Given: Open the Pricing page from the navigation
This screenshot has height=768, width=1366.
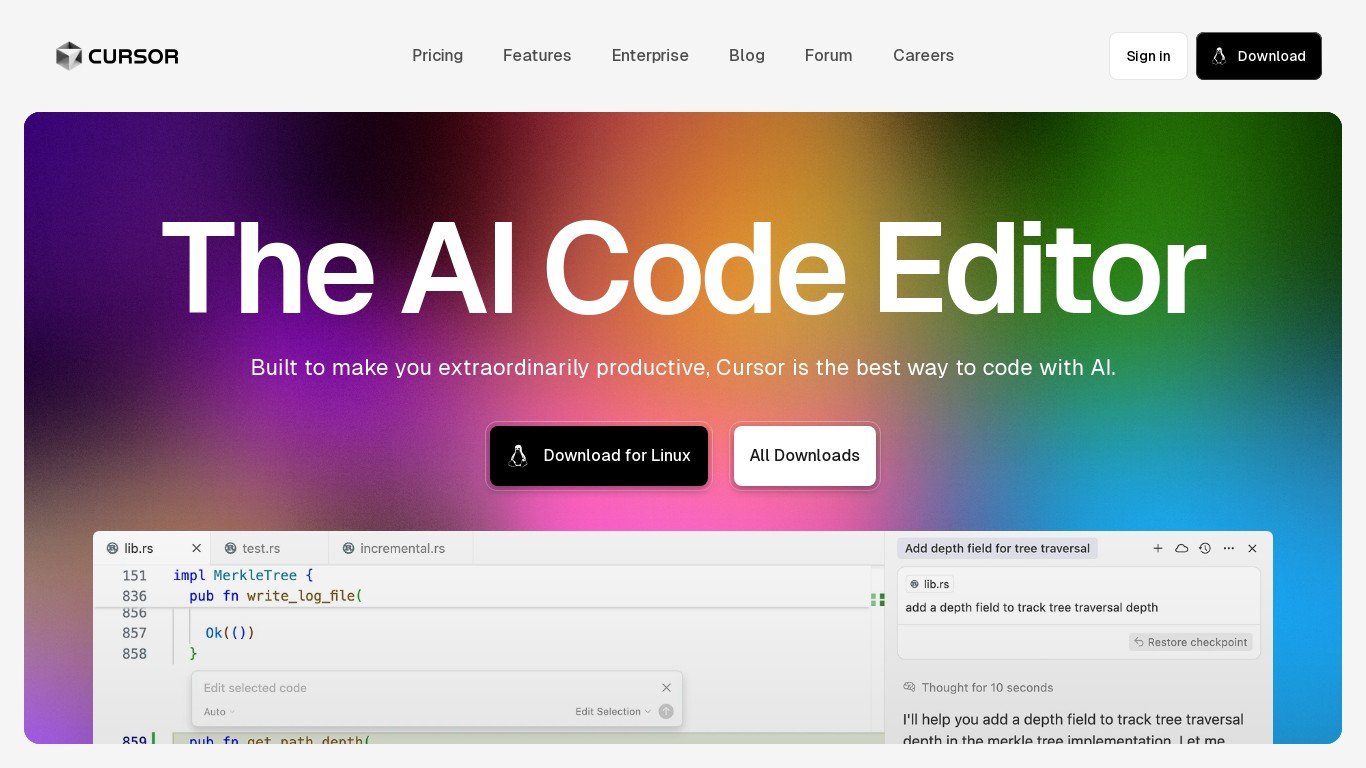Looking at the screenshot, I should (437, 56).
